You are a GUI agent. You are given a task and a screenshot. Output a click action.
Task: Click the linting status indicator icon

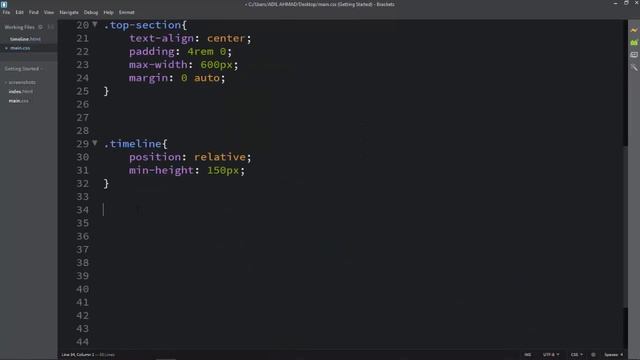[593, 355]
